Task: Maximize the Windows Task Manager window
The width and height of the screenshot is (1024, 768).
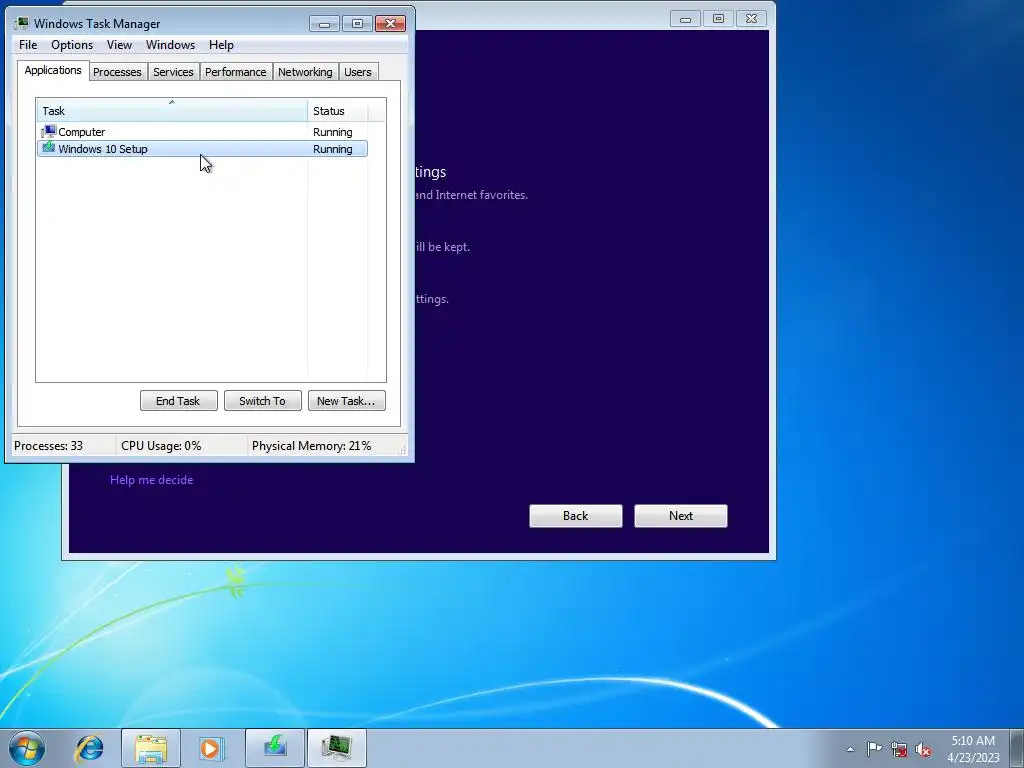Action: 357,24
